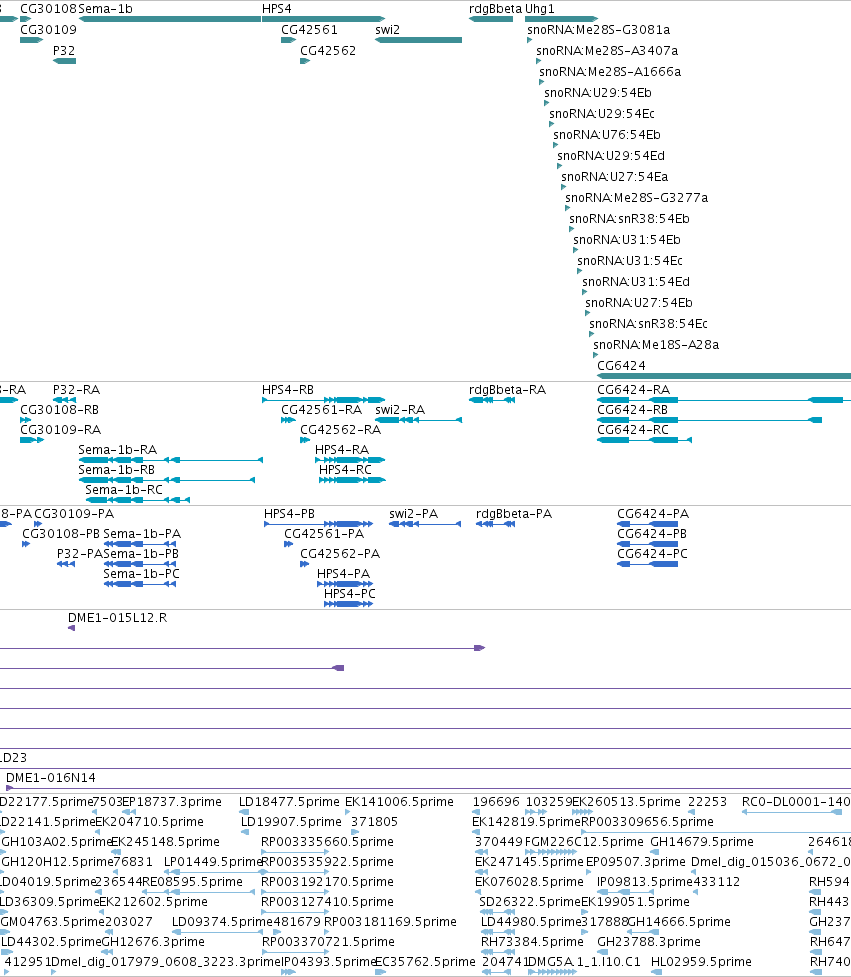Select the CG42562-PA protein label
The height and width of the screenshot is (977, 851).
(x=340, y=554)
